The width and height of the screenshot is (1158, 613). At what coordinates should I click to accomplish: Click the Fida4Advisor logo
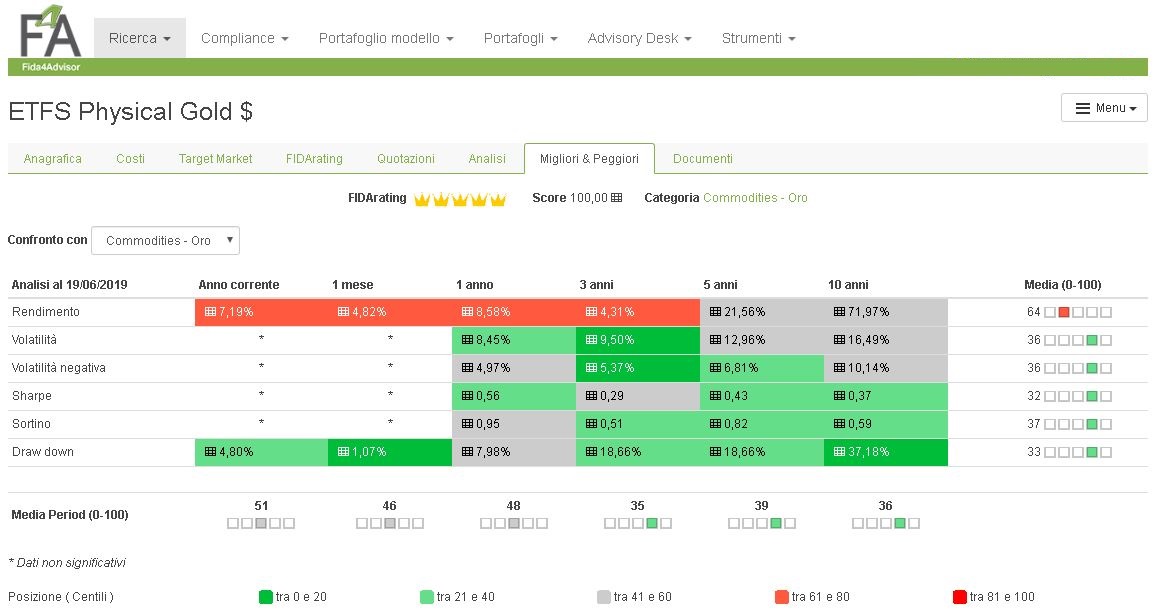tap(49, 38)
